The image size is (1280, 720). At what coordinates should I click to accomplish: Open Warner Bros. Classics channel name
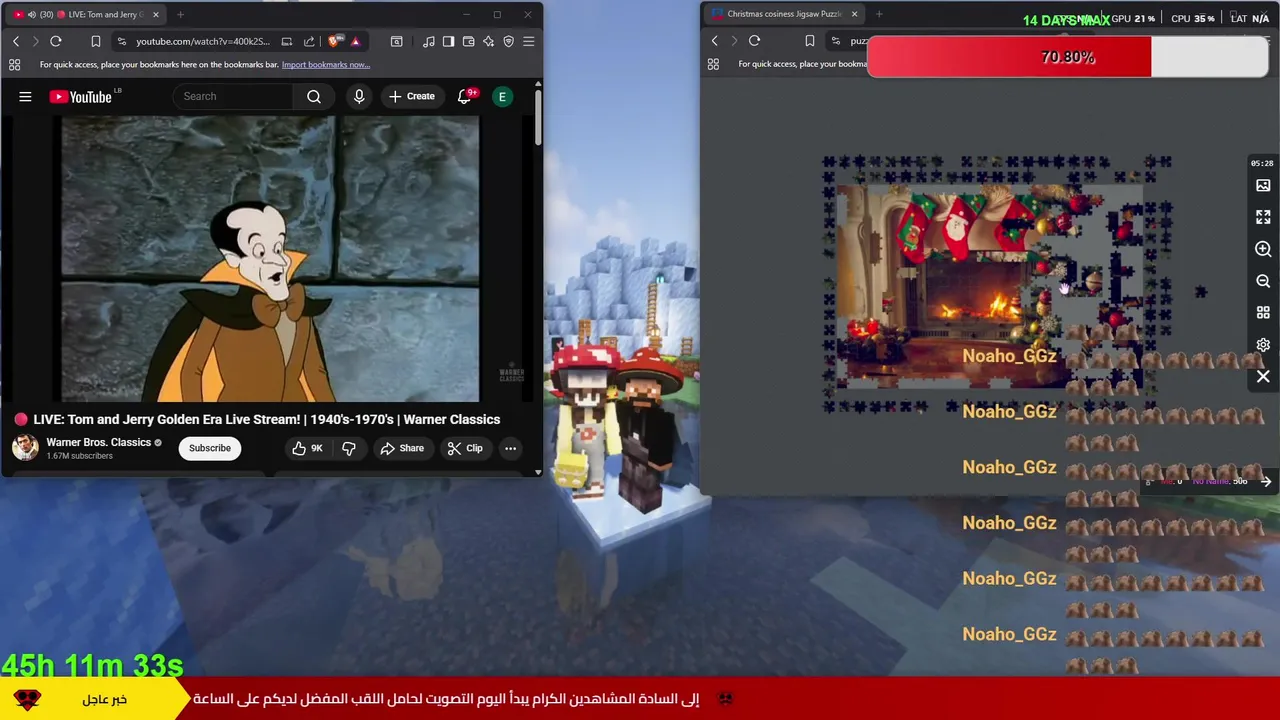(98, 442)
